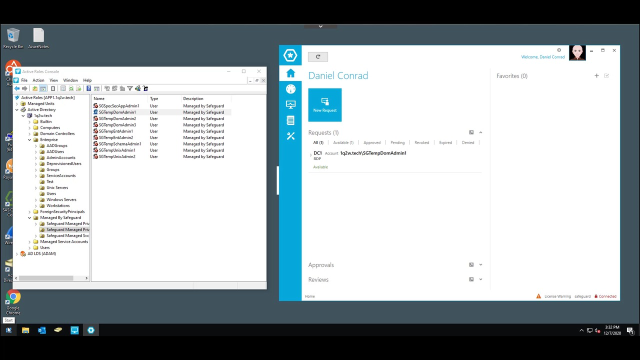Open the Home view in Safeguard sidebar
The width and height of the screenshot is (640, 360).
pyautogui.click(x=291, y=73)
